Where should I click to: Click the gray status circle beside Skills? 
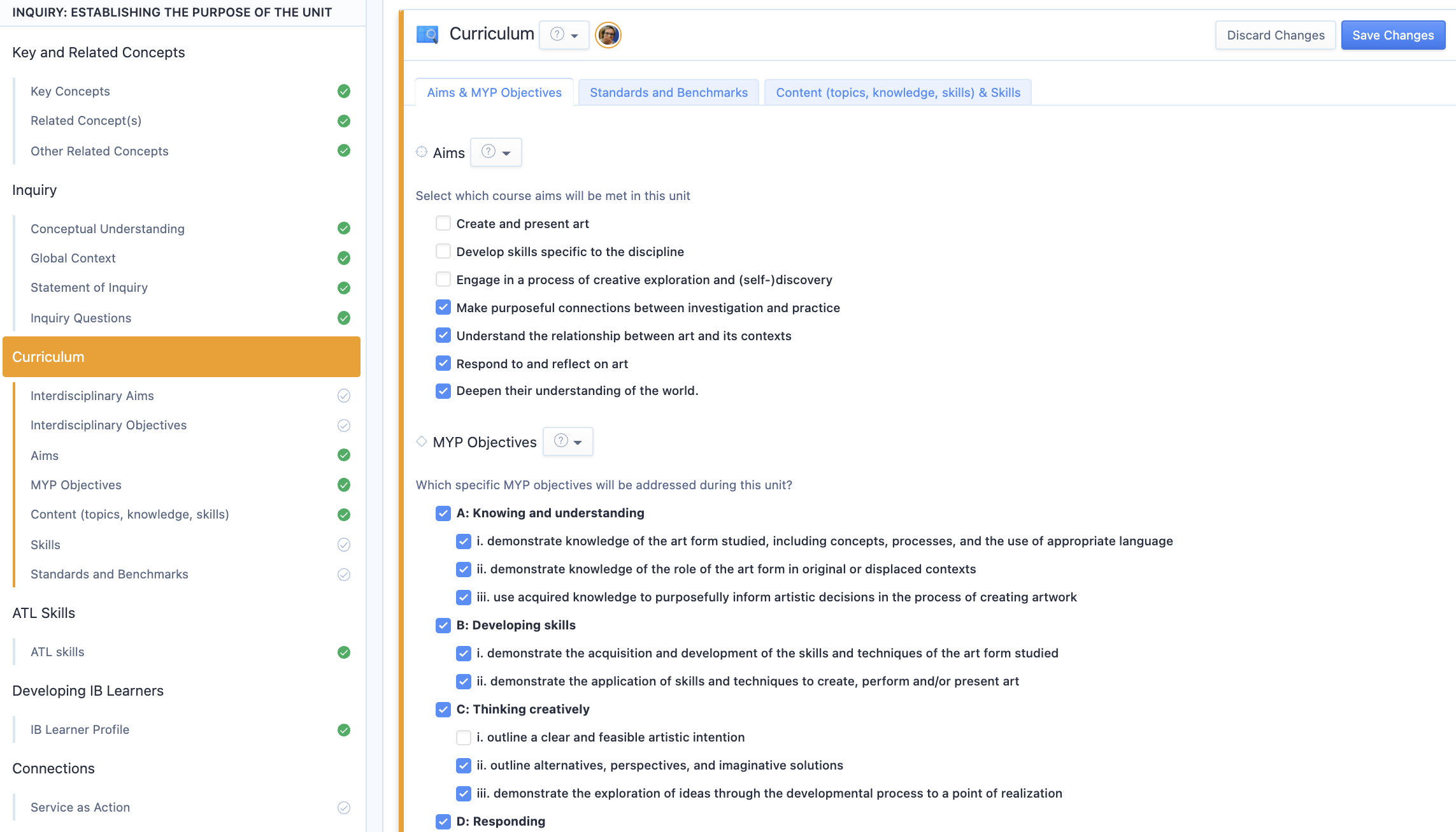(343, 545)
